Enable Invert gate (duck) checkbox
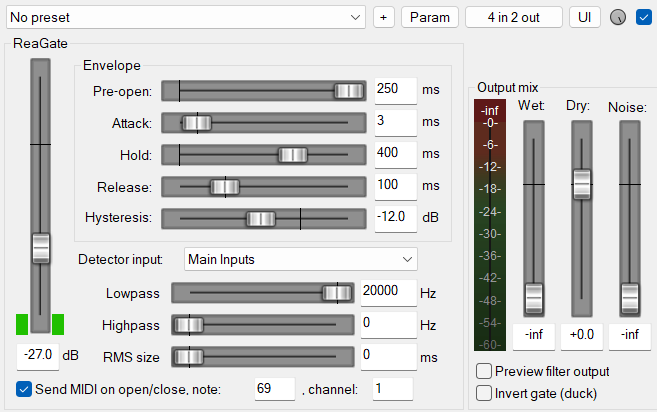 click(484, 394)
